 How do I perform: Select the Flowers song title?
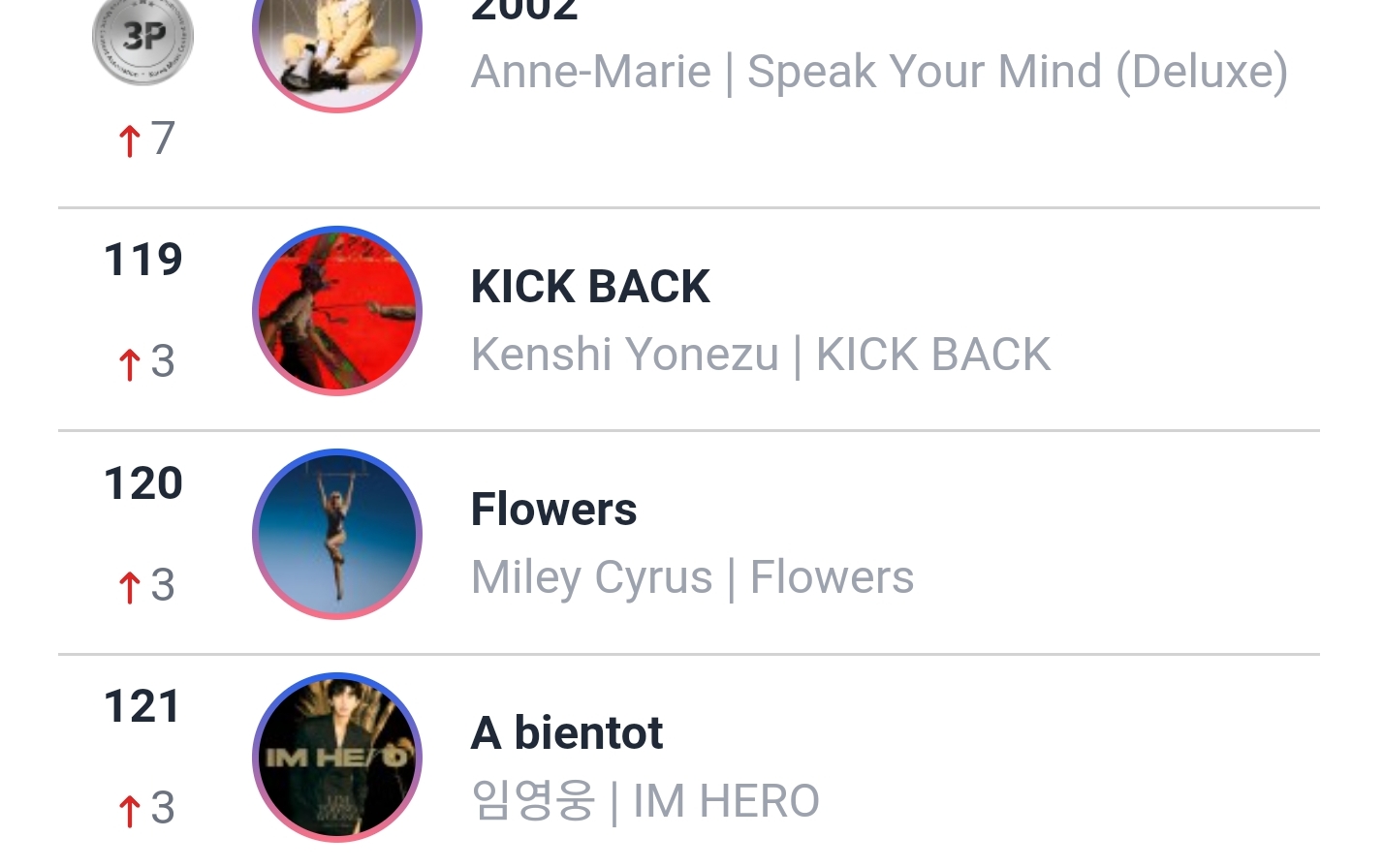tap(553, 510)
